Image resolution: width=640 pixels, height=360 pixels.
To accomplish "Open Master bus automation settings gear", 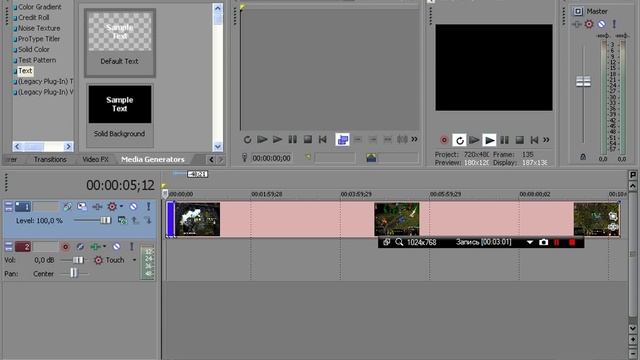I will tap(589, 24).
